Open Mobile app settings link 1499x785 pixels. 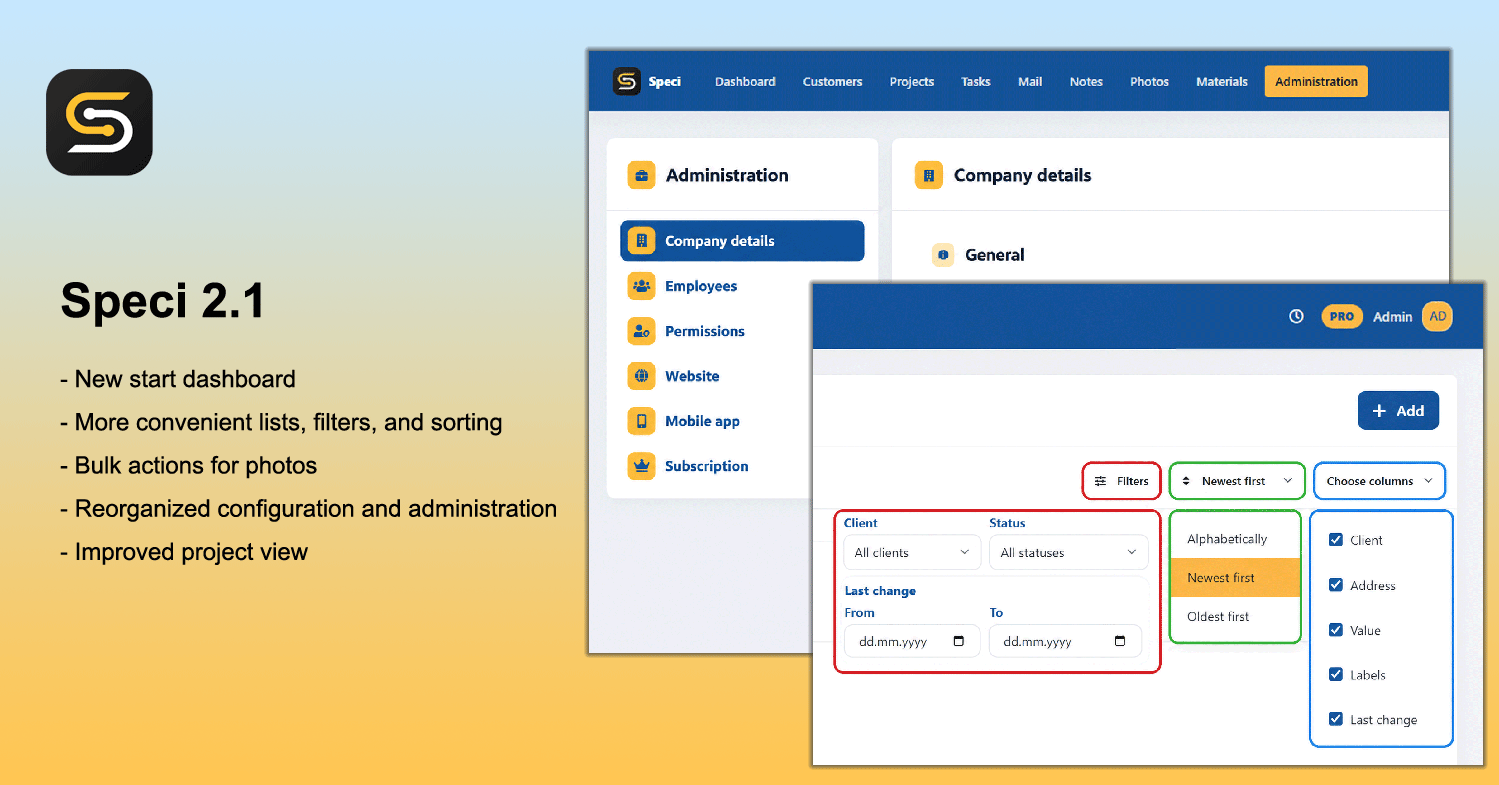point(702,421)
